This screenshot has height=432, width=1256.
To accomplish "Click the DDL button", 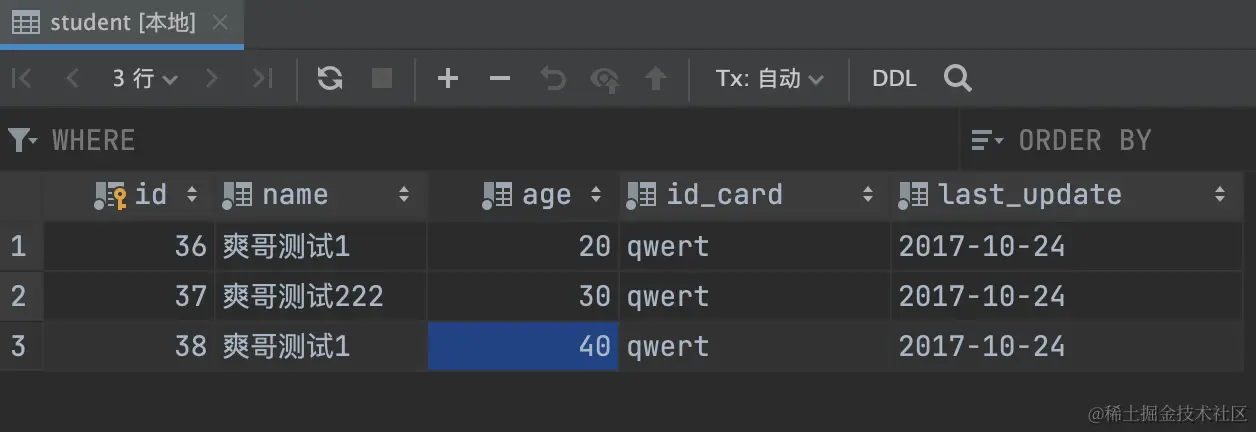I will [x=894, y=79].
